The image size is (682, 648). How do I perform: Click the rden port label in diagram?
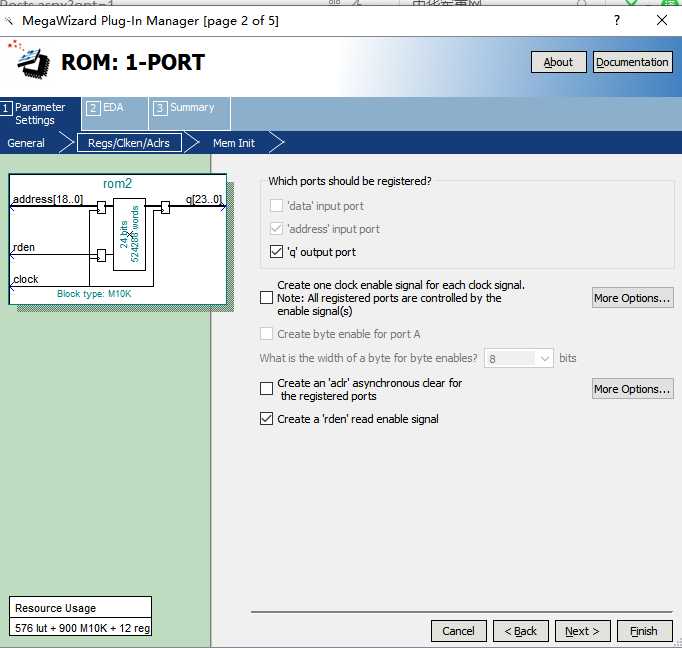[x=24, y=247]
